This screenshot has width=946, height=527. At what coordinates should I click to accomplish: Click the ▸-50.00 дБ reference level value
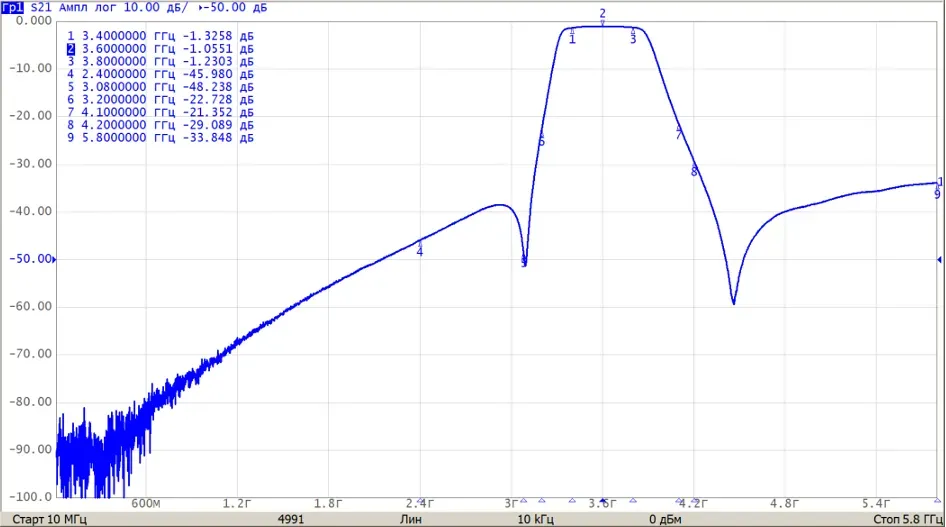click(232, 7)
